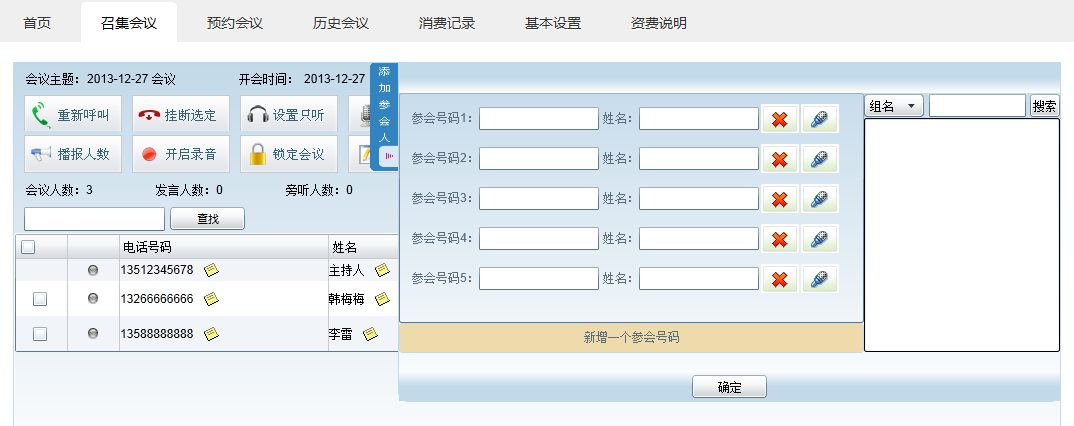This screenshot has width=1074, height=426.
Task: Click the 确定 confirm button
Action: tap(729, 387)
